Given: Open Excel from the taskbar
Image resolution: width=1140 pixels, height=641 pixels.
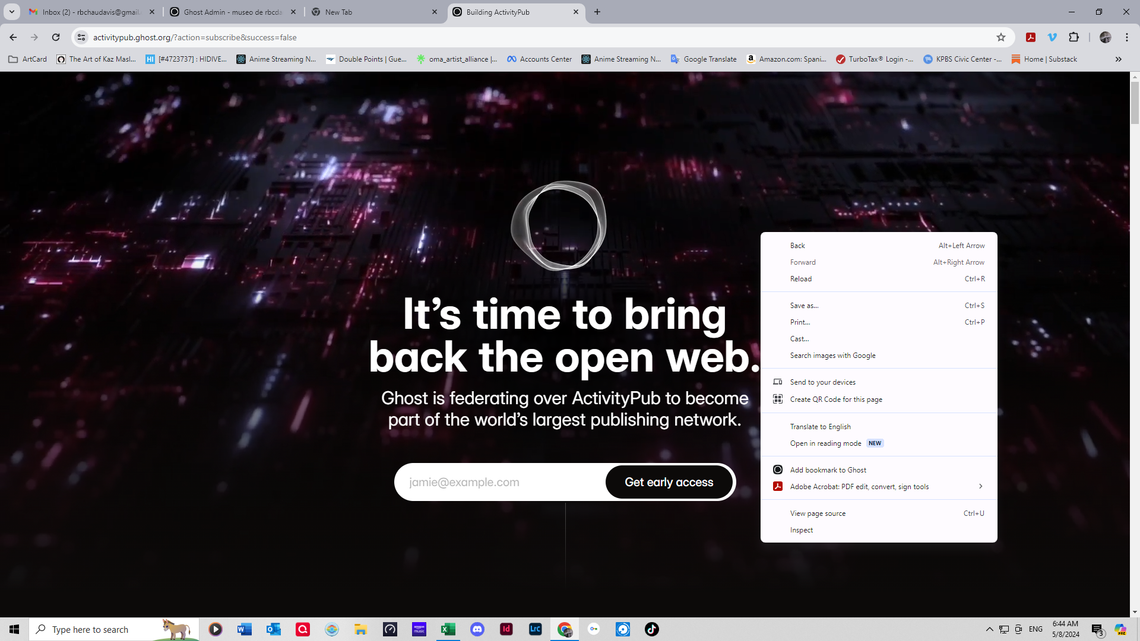Looking at the screenshot, I should tap(448, 629).
